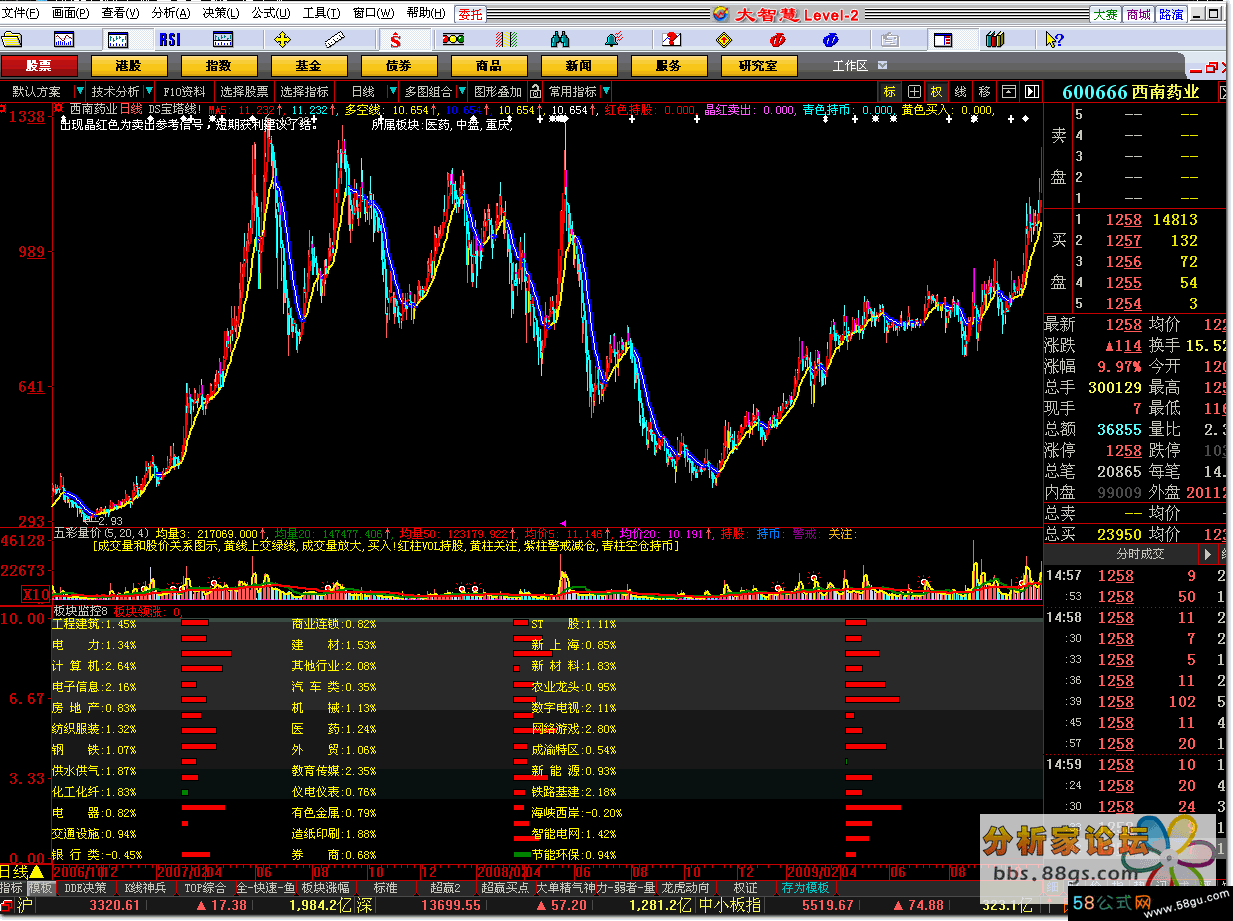Click the traffic light signal icon

pyautogui.click(x=453, y=40)
